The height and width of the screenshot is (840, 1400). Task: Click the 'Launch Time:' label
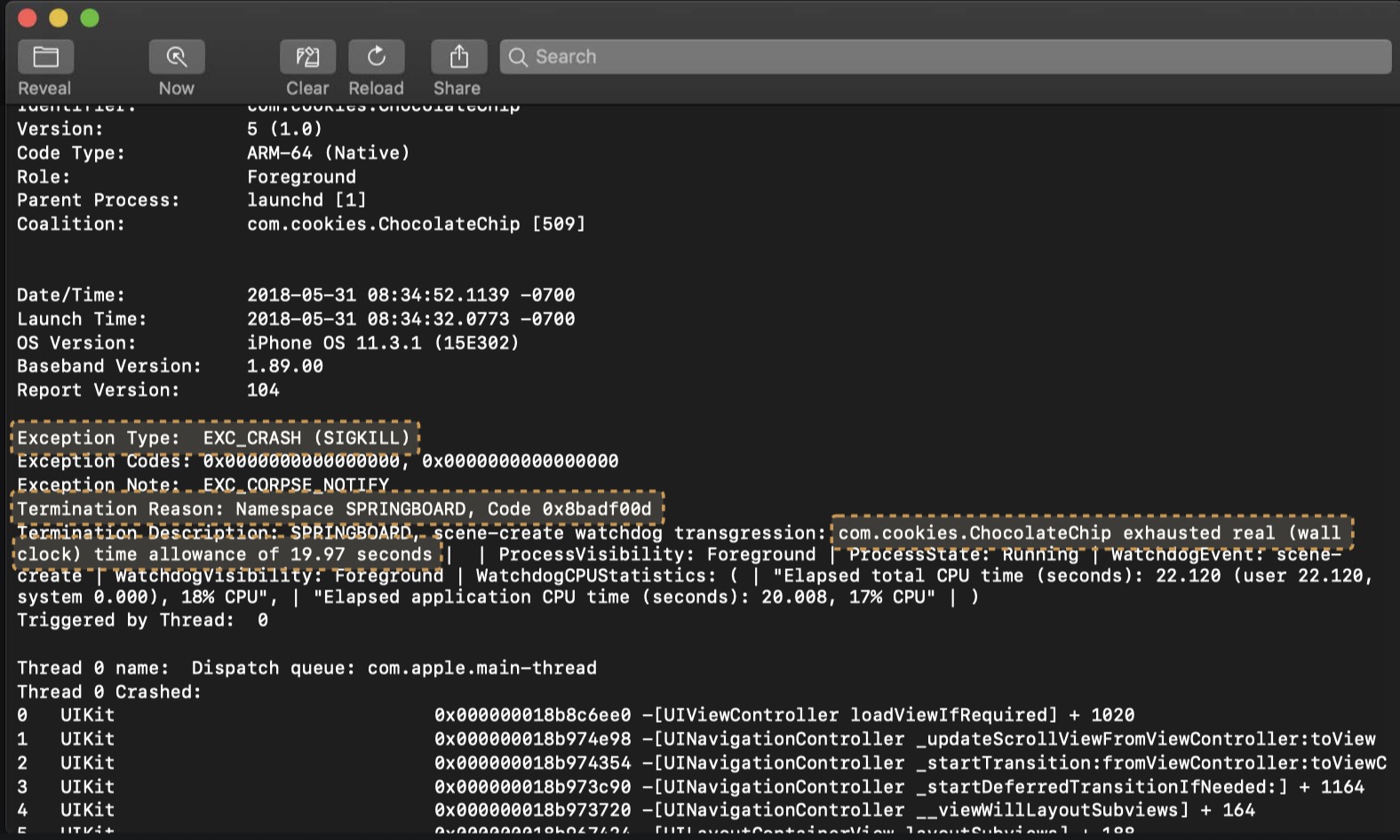click(82, 319)
